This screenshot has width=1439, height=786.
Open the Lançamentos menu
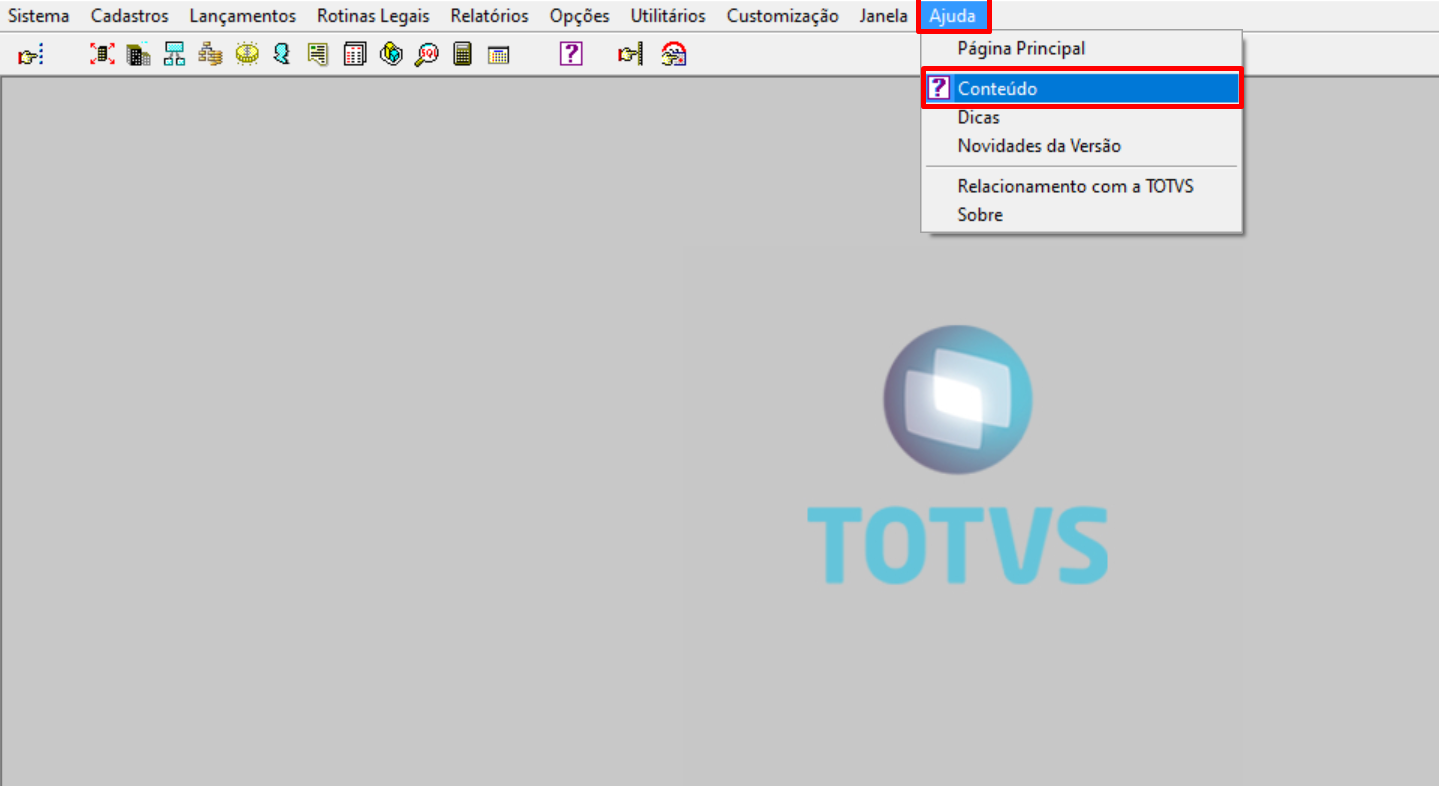pyautogui.click(x=243, y=16)
